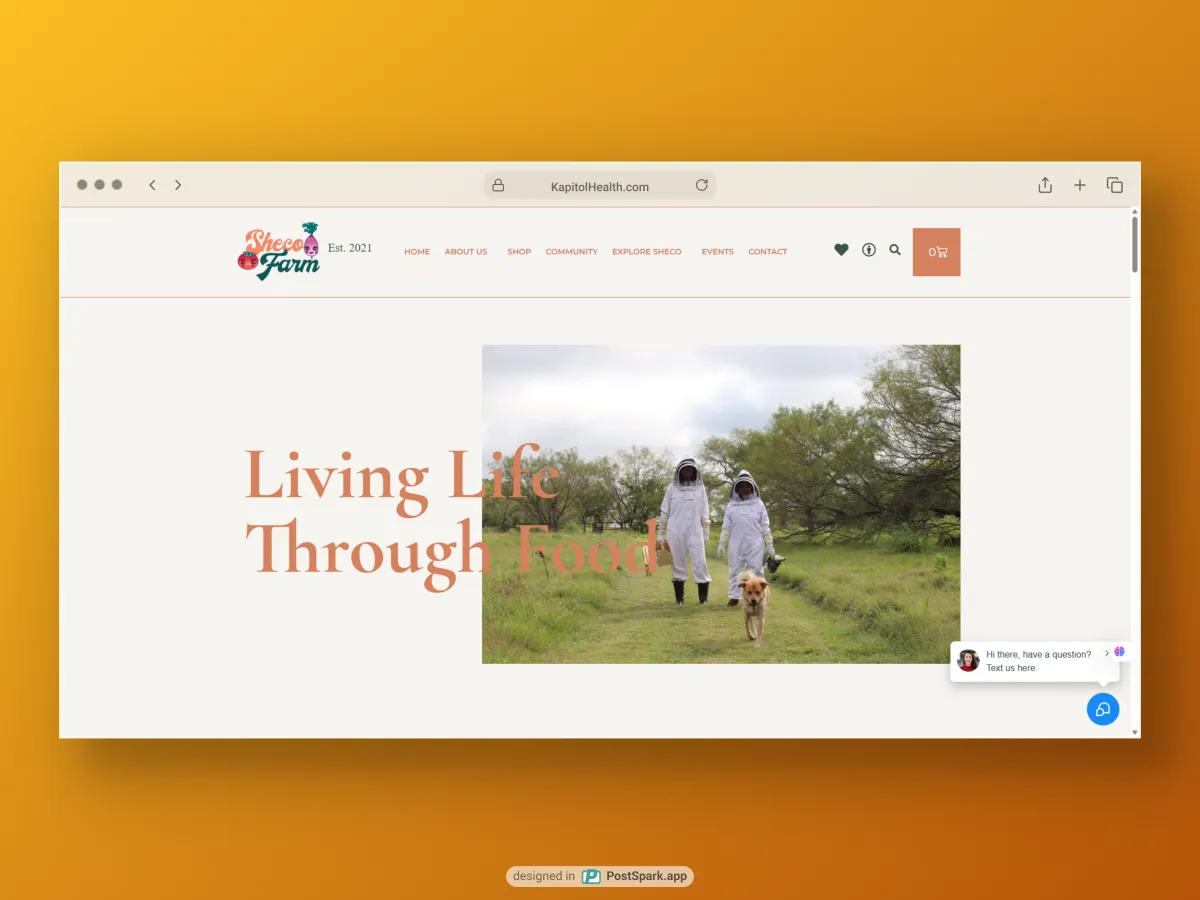Image resolution: width=1200 pixels, height=900 pixels.
Task: Click the Sheco Farm logo
Action: coord(279,251)
